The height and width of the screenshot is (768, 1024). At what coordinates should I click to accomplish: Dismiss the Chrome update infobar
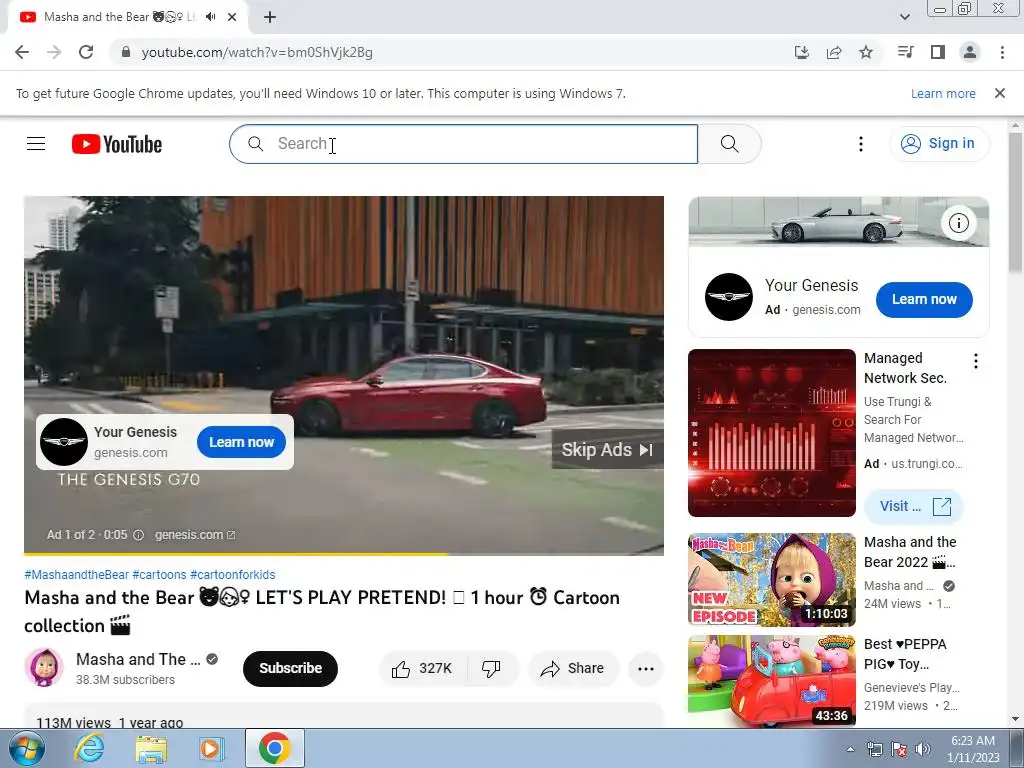[x=1000, y=93]
